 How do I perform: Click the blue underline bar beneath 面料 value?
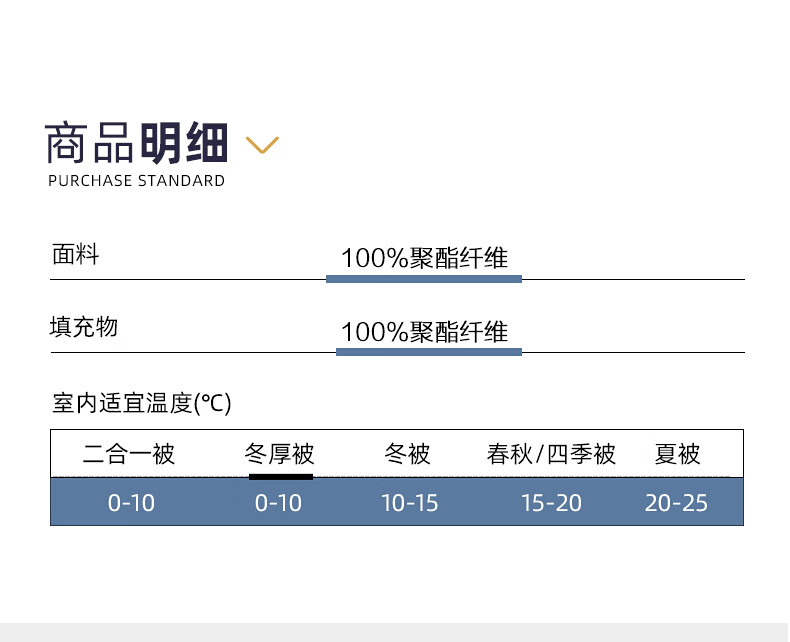[x=424, y=279]
